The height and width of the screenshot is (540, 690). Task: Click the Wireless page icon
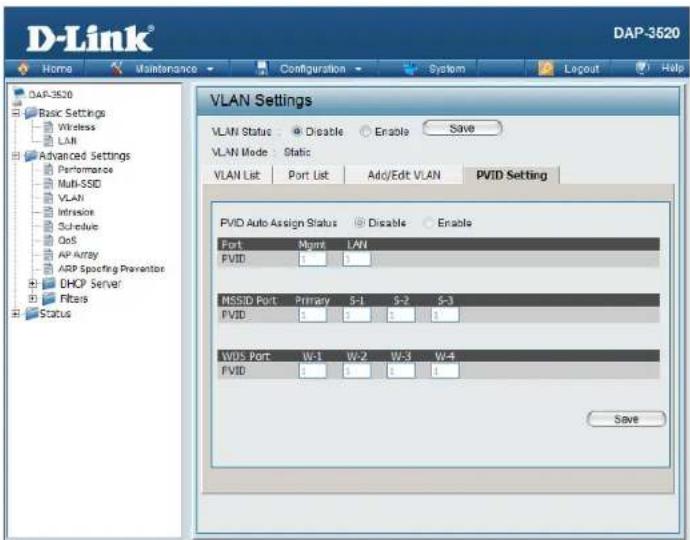[48, 127]
